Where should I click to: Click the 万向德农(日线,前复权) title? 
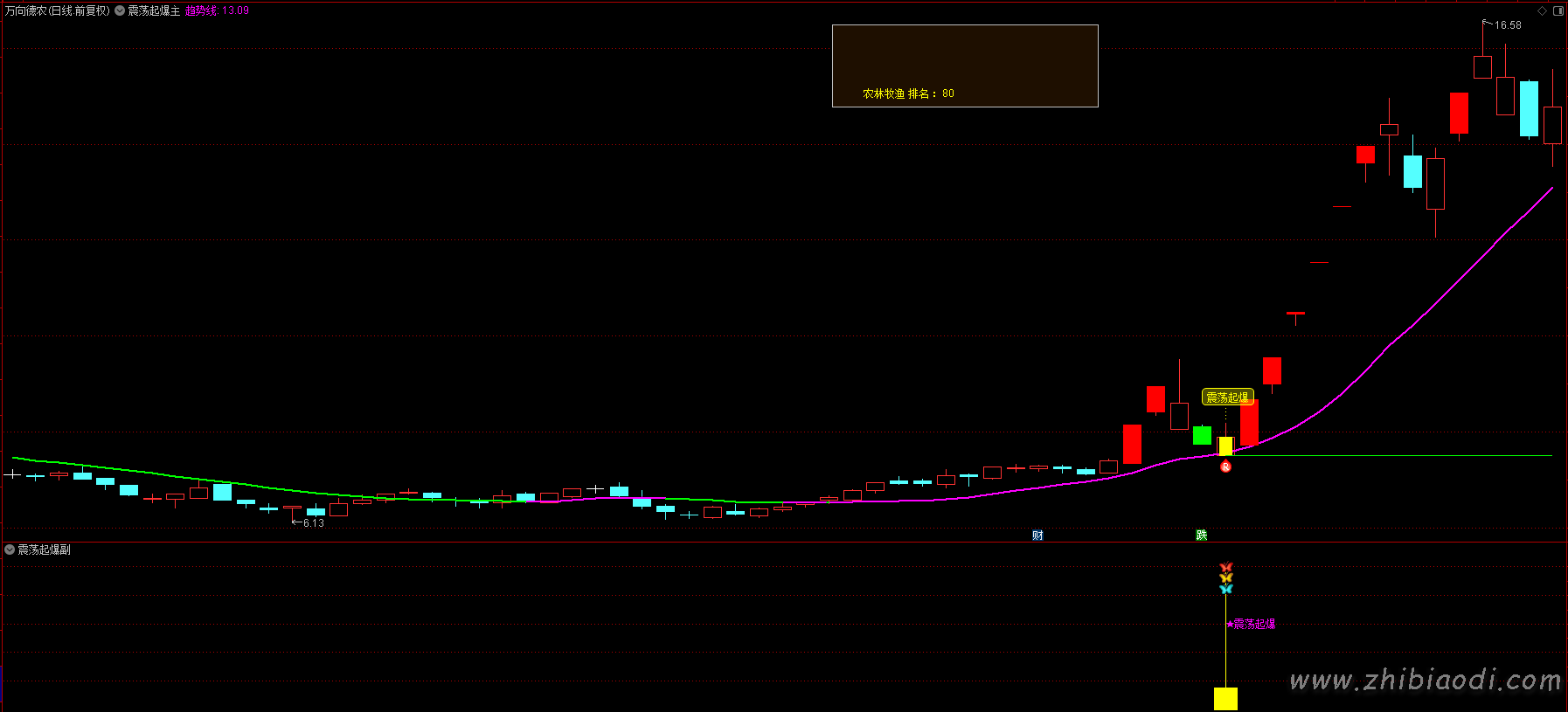tap(58, 10)
